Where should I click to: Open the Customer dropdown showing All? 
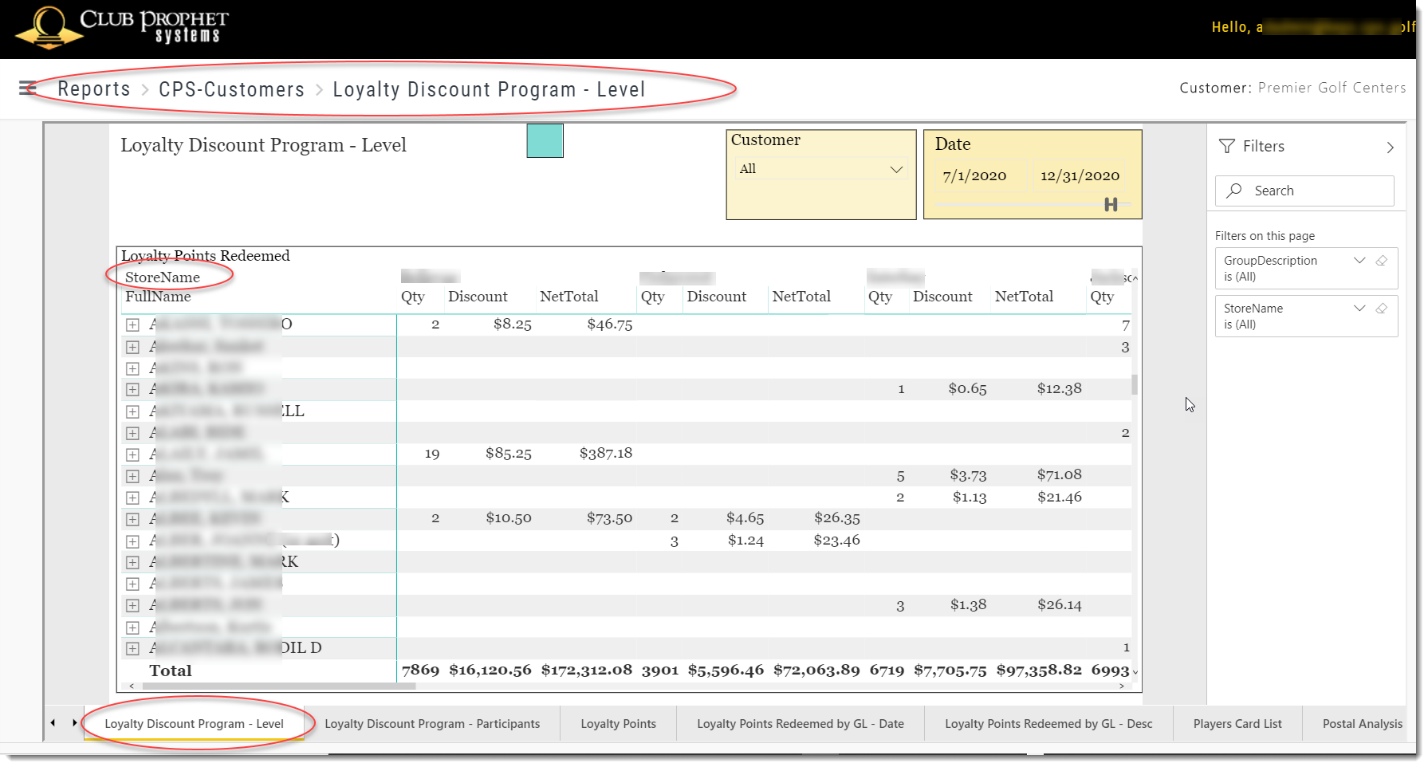(820, 169)
